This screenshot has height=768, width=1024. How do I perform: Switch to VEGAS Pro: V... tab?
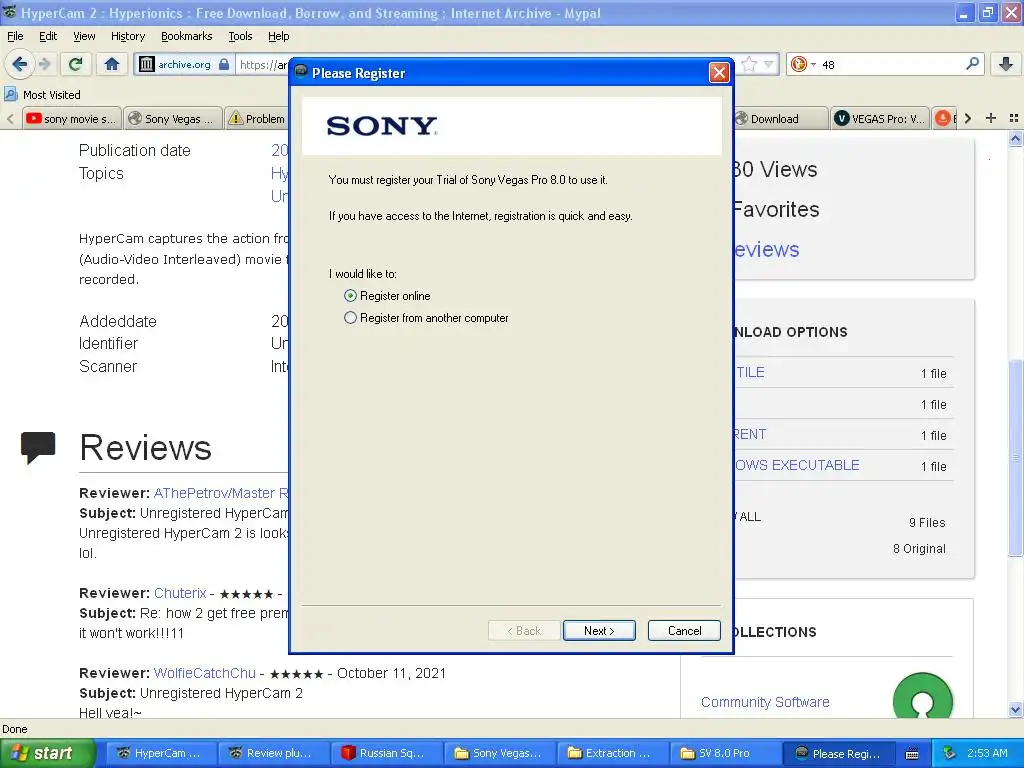(880, 118)
